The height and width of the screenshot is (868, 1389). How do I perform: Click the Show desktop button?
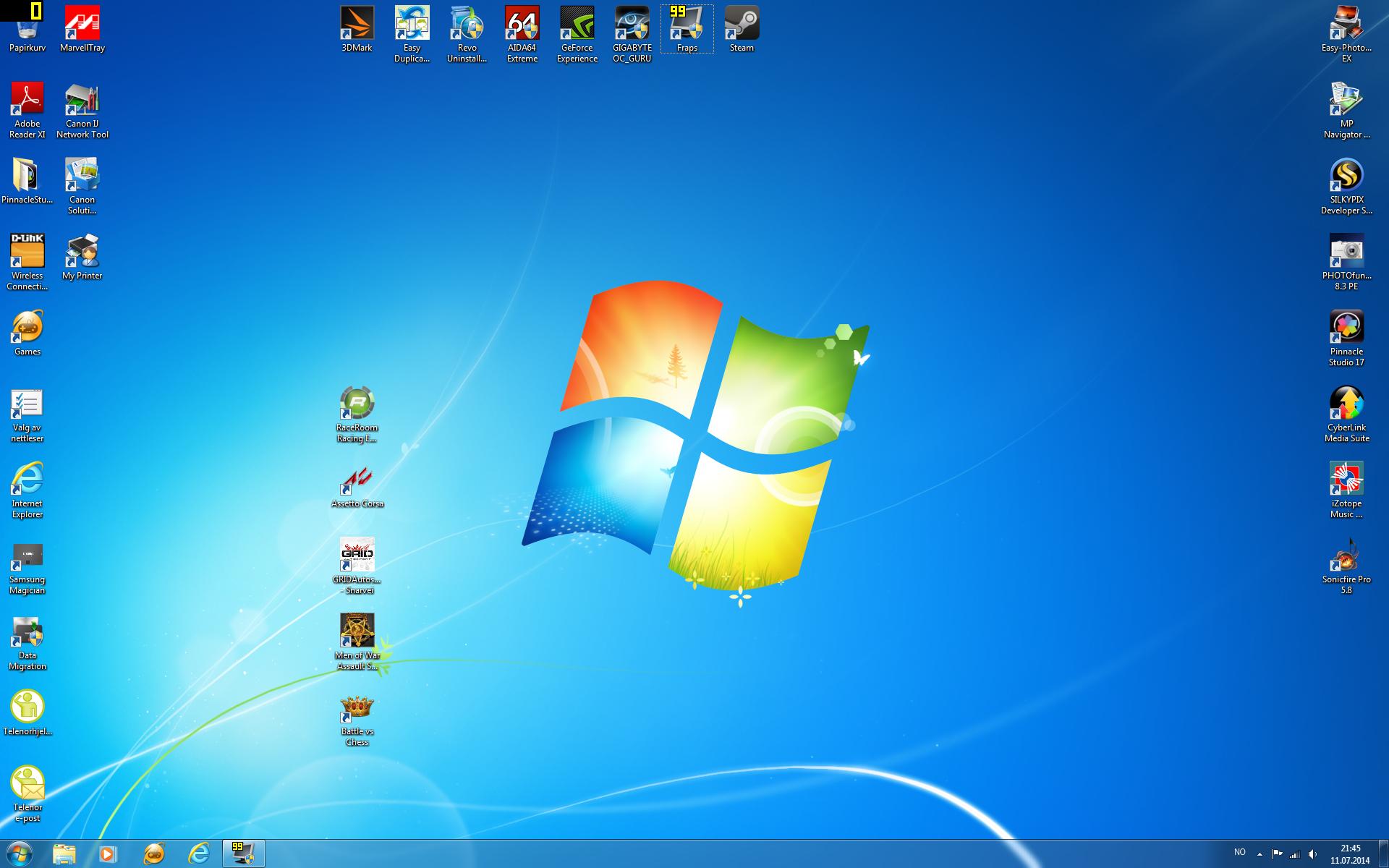click(x=1383, y=854)
